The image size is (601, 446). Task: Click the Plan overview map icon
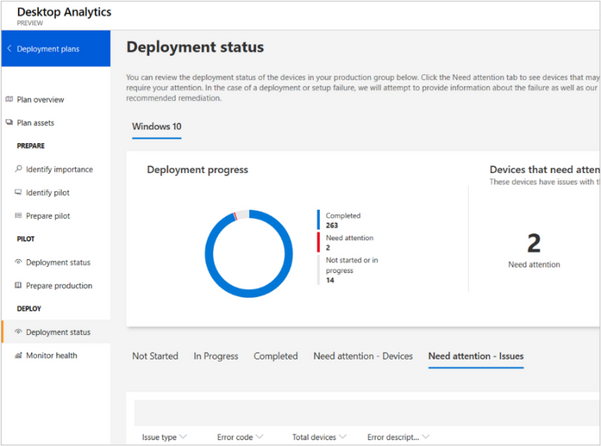9,99
